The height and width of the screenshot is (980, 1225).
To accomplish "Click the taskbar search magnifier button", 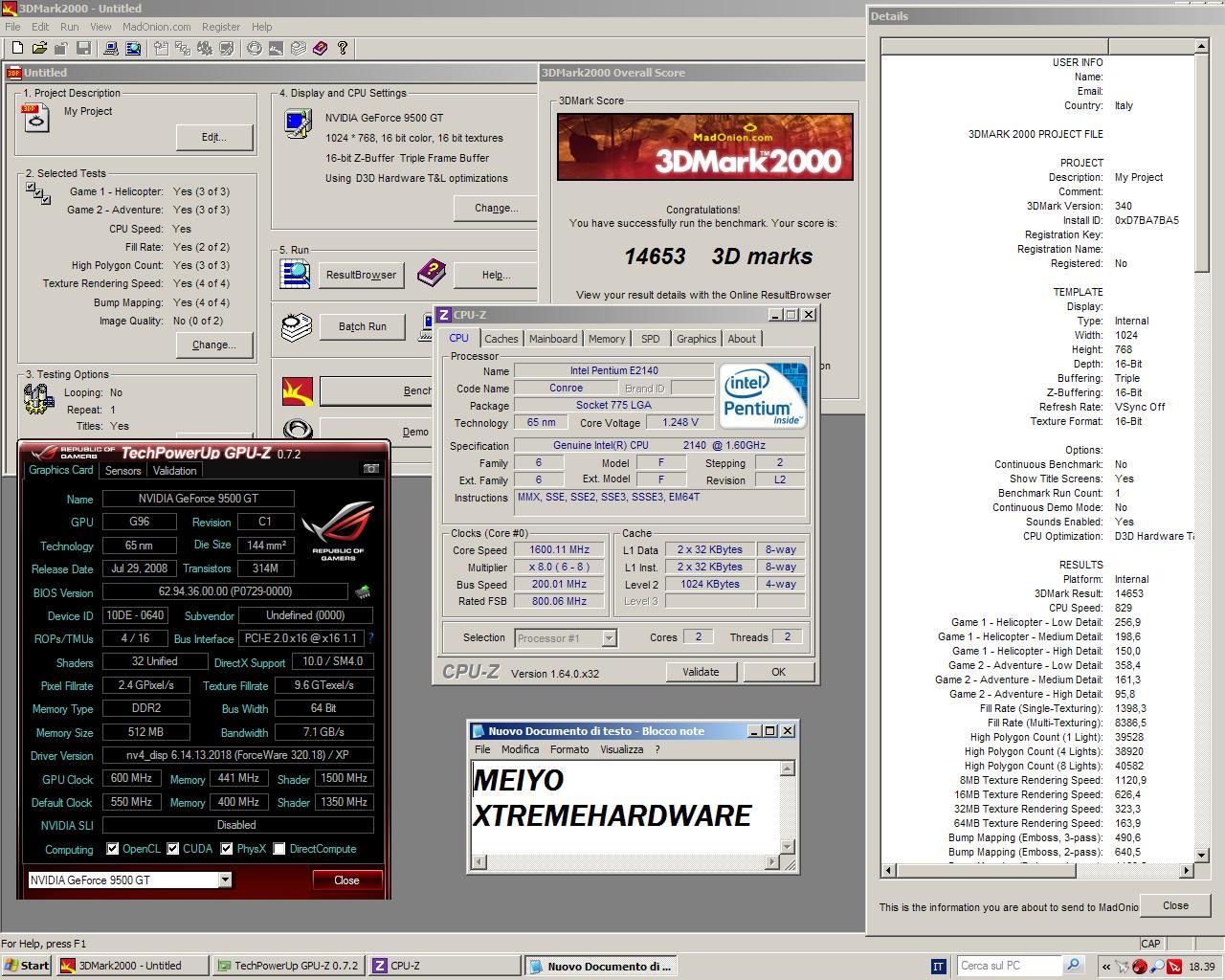I will click(1074, 966).
